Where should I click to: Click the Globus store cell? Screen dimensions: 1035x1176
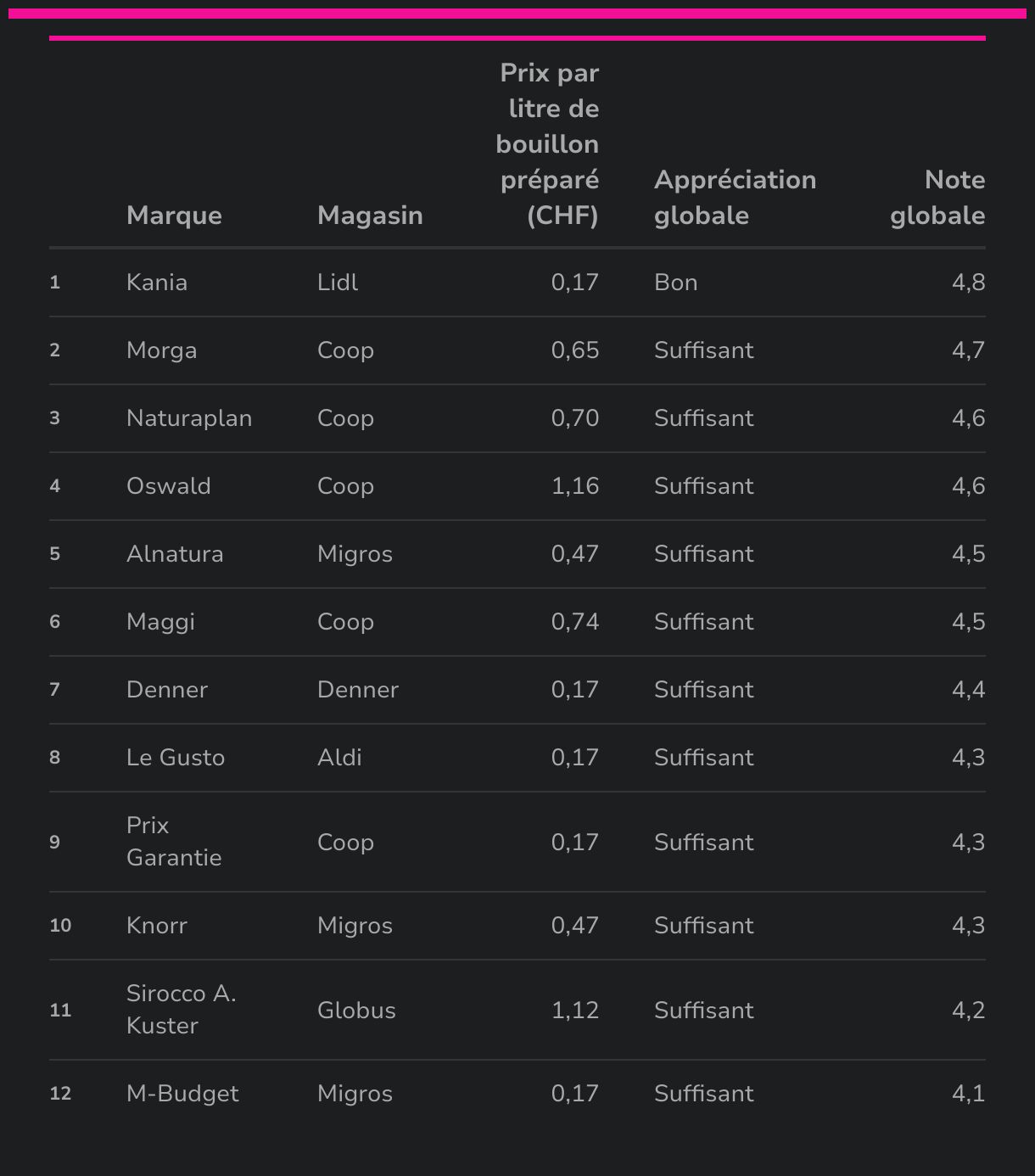point(356,1011)
